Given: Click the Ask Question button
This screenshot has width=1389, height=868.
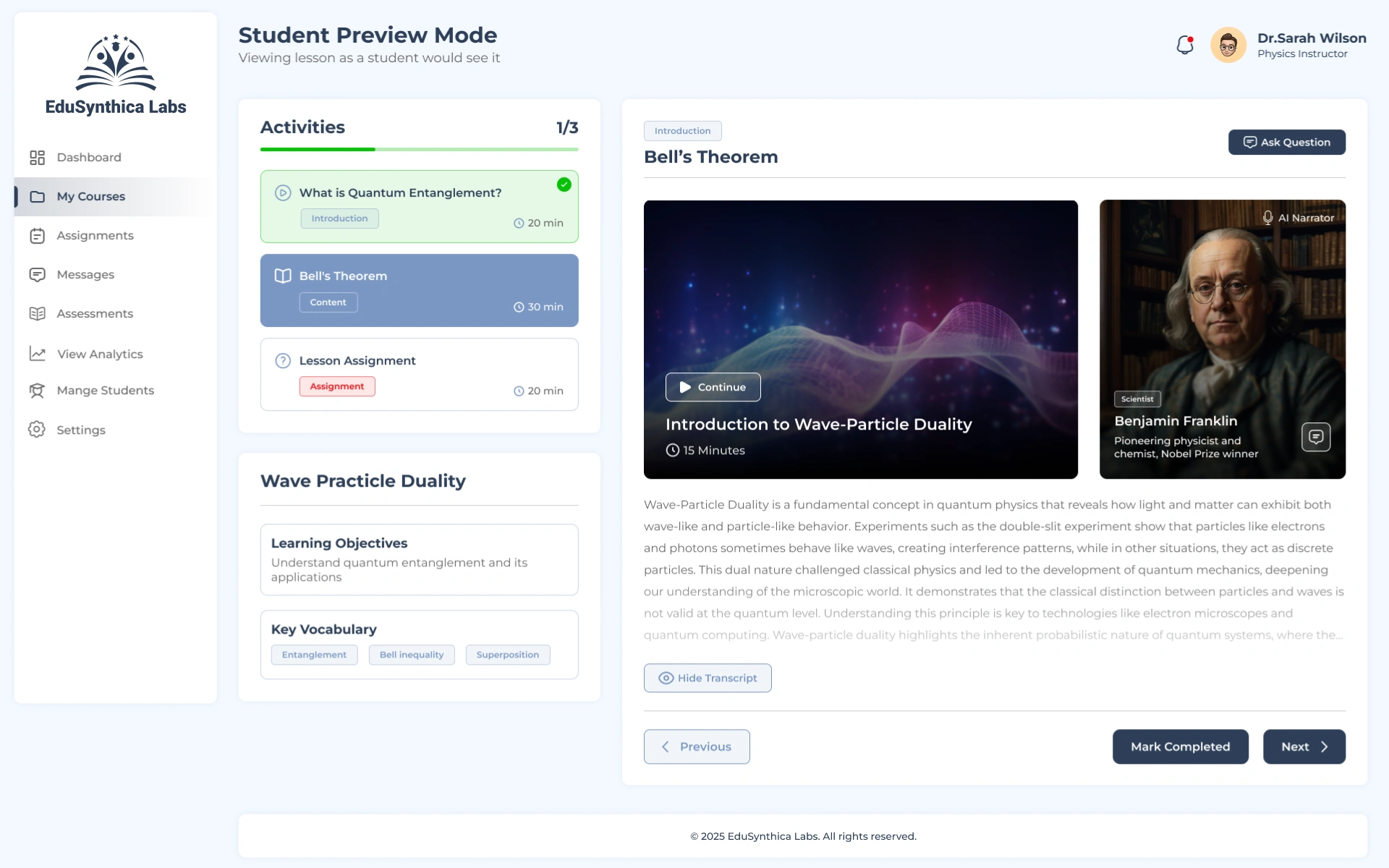Looking at the screenshot, I should [x=1286, y=142].
